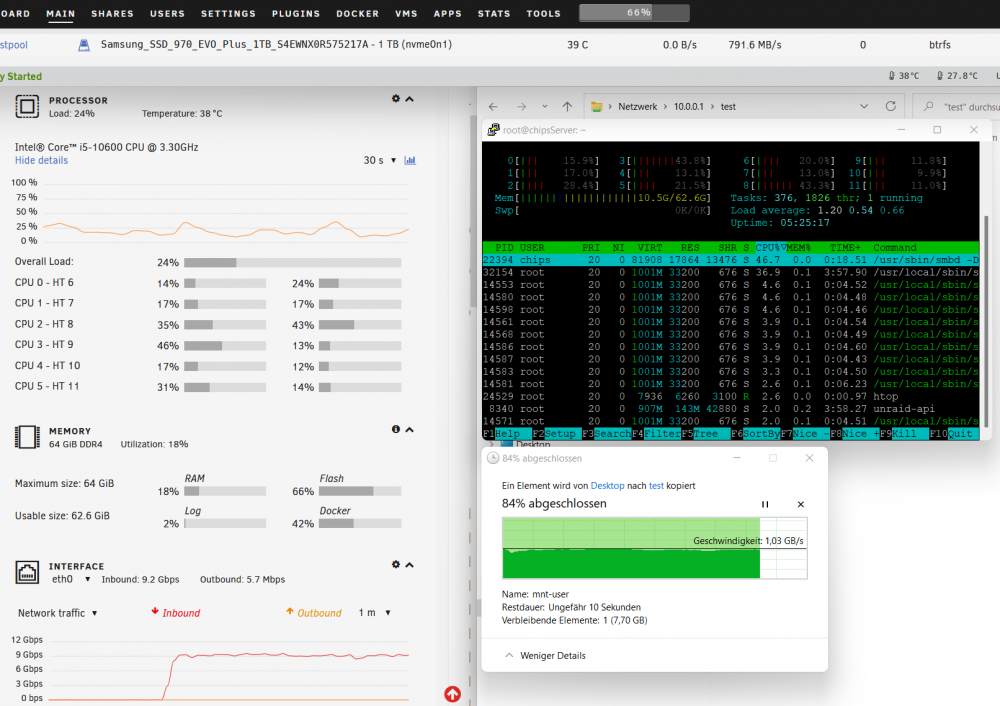Viewport: 1000px width, 706px height.
Task: Open Interface settings gear icon
Action: click(x=395, y=564)
